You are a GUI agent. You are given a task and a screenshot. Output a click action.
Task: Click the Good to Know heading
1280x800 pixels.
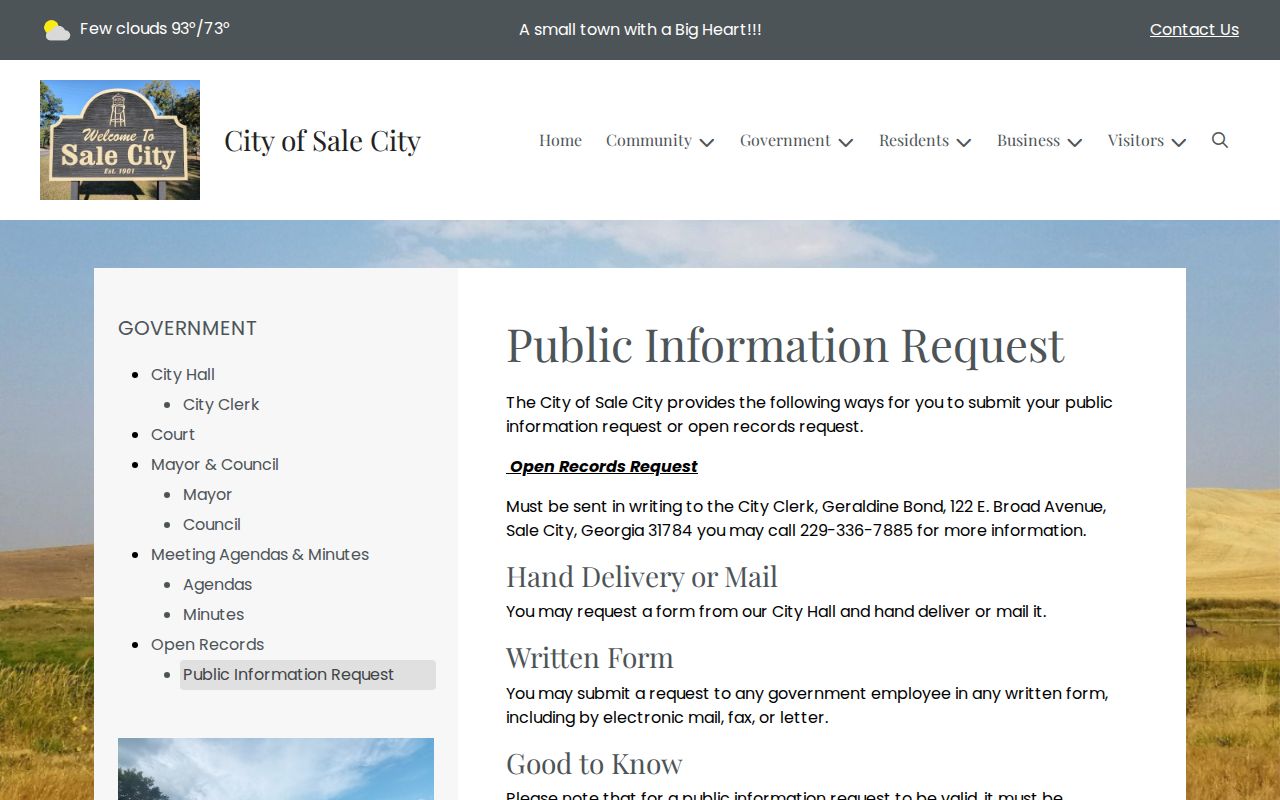594,764
